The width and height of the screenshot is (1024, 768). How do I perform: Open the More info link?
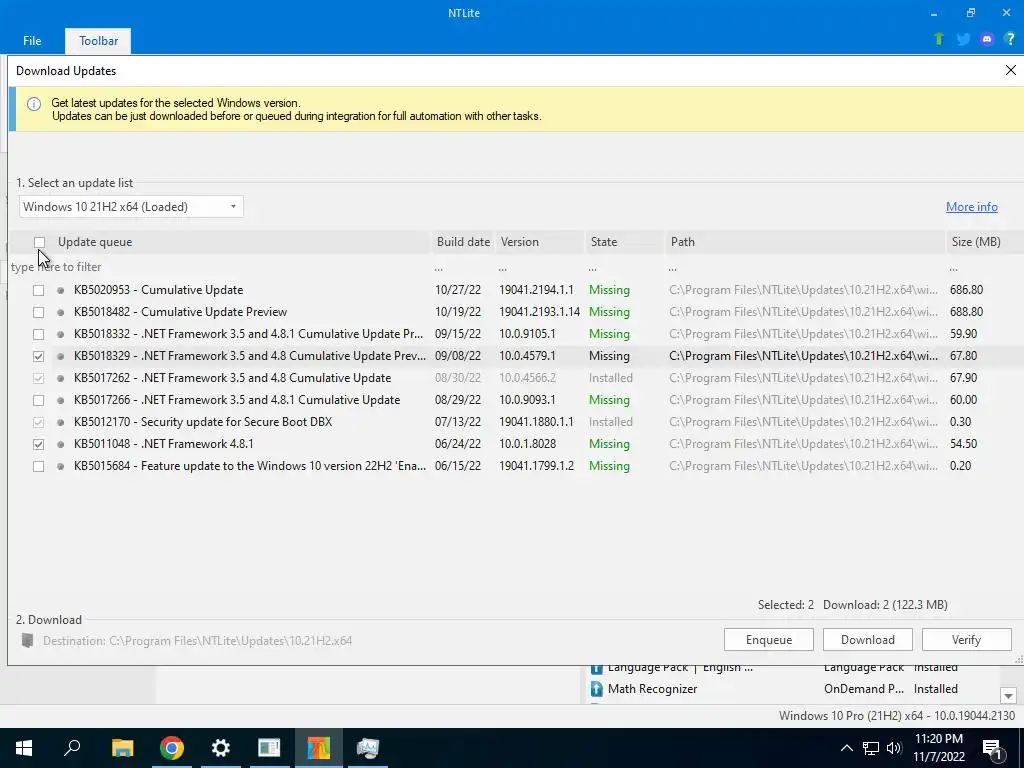pyautogui.click(x=972, y=207)
